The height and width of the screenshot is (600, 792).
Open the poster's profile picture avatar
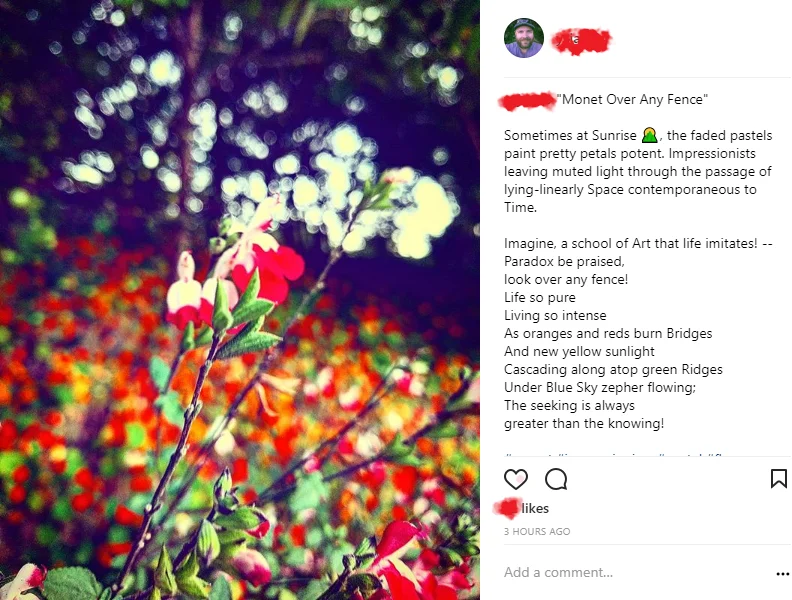point(524,38)
